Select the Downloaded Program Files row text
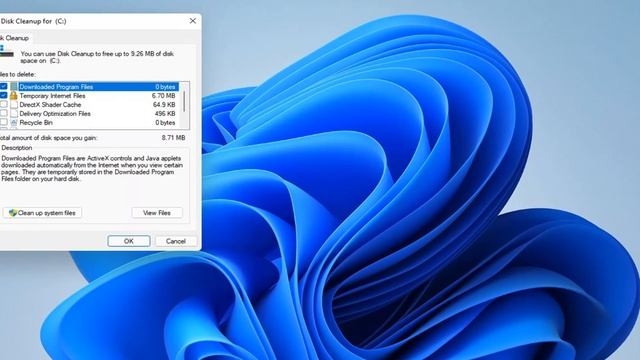 [x=56, y=87]
